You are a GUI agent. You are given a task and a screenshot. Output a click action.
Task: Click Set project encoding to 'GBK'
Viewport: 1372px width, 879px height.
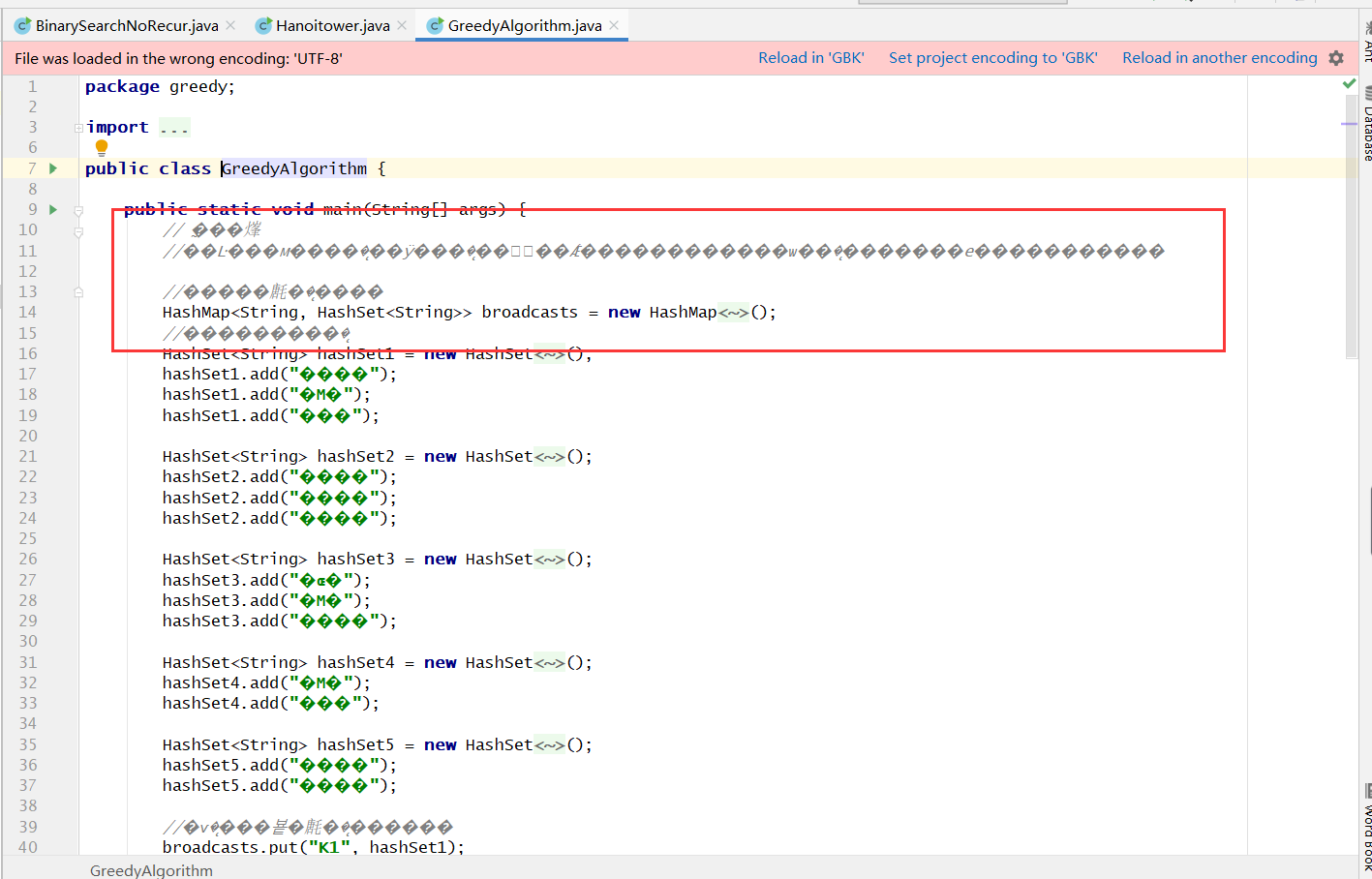pyautogui.click(x=992, y=57)
